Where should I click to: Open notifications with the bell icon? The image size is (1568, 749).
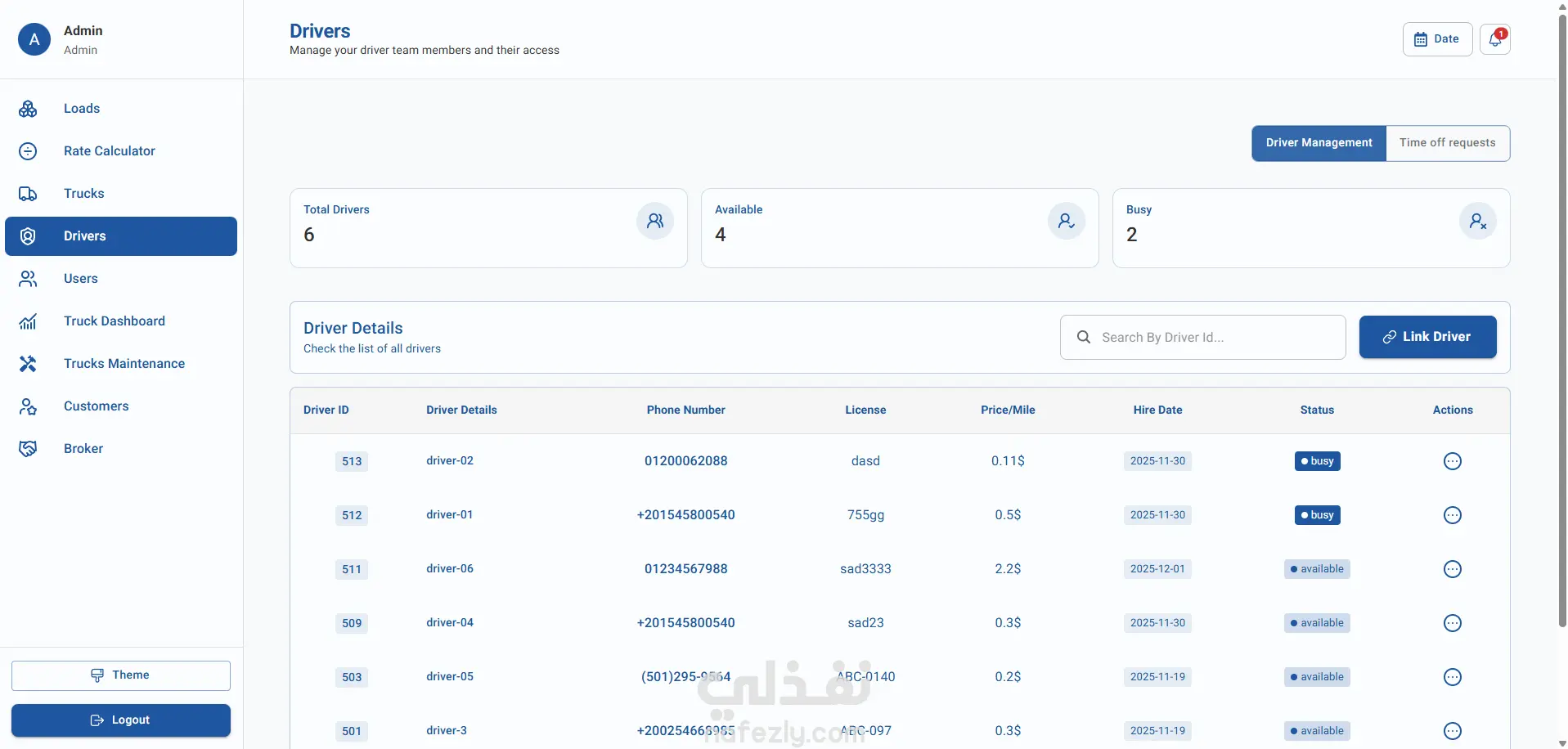(x=1495, y=39)
